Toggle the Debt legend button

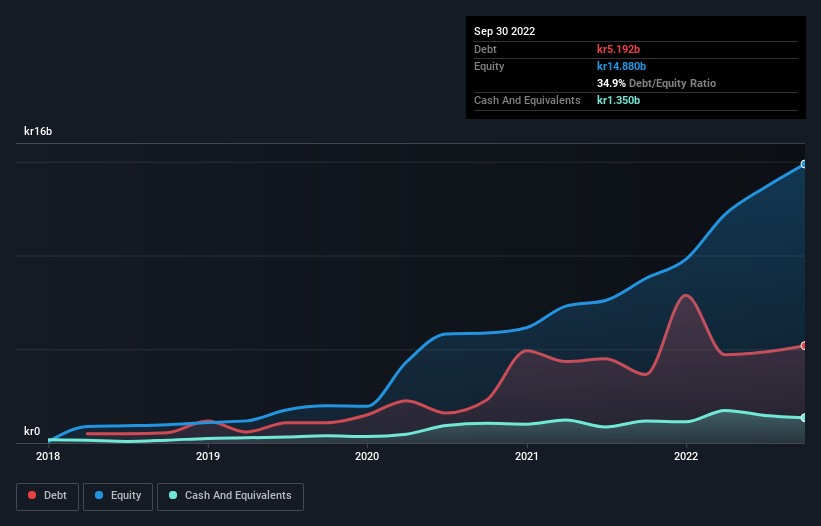[x=47, y=496]
